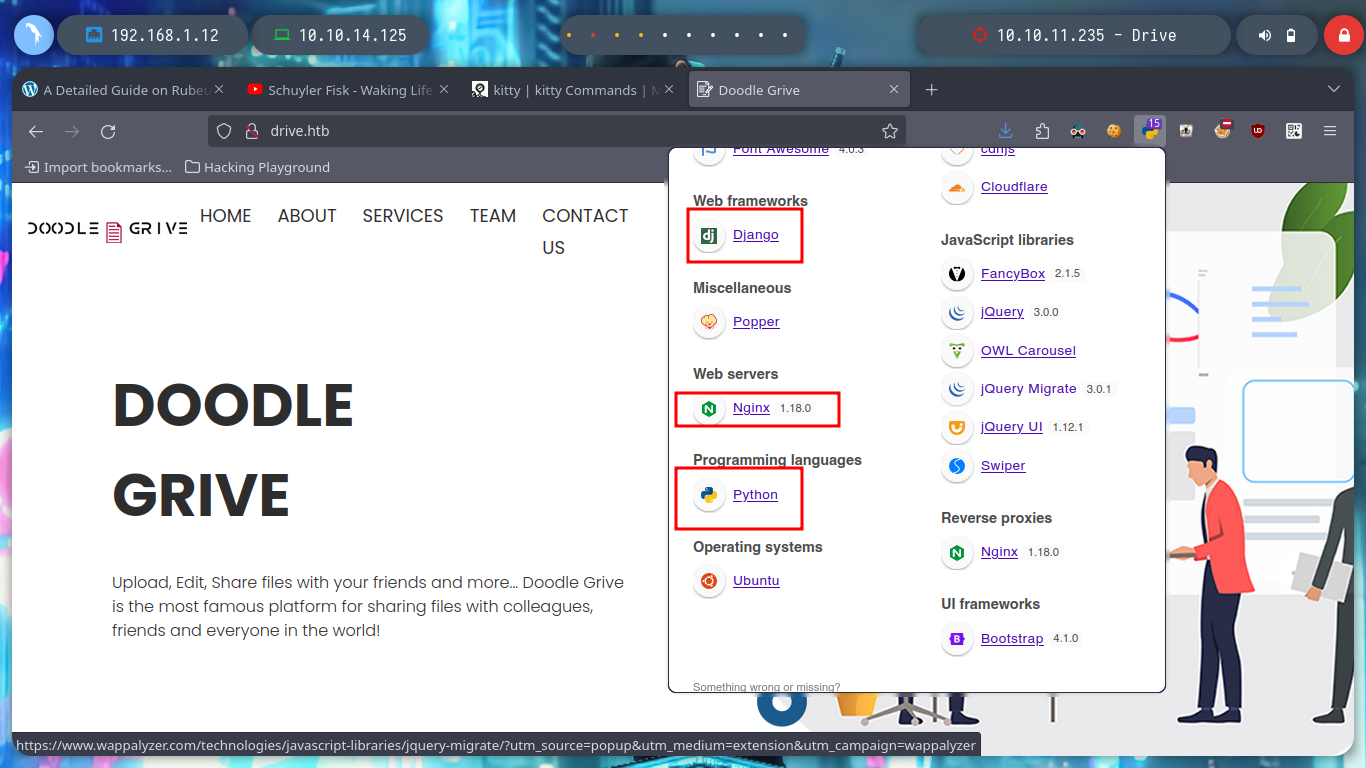The image size is (1366, 768).
Task: Click the 'Something wrong or missing?' link
Action: click(x=766, y=687)
